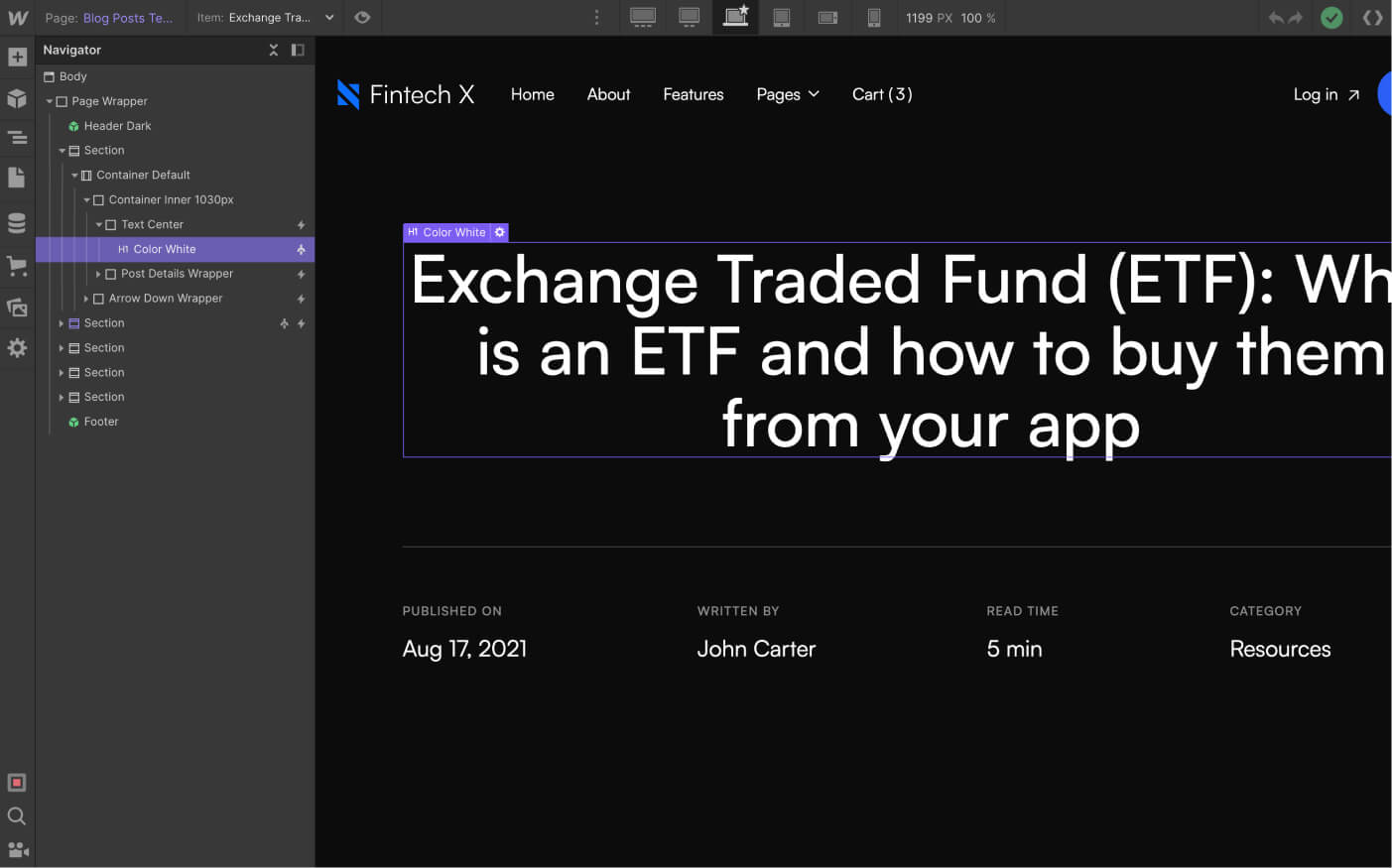Open the Find tool in the sidebar
Viewport: 1392px width, 868px height.
pos(18,815)
